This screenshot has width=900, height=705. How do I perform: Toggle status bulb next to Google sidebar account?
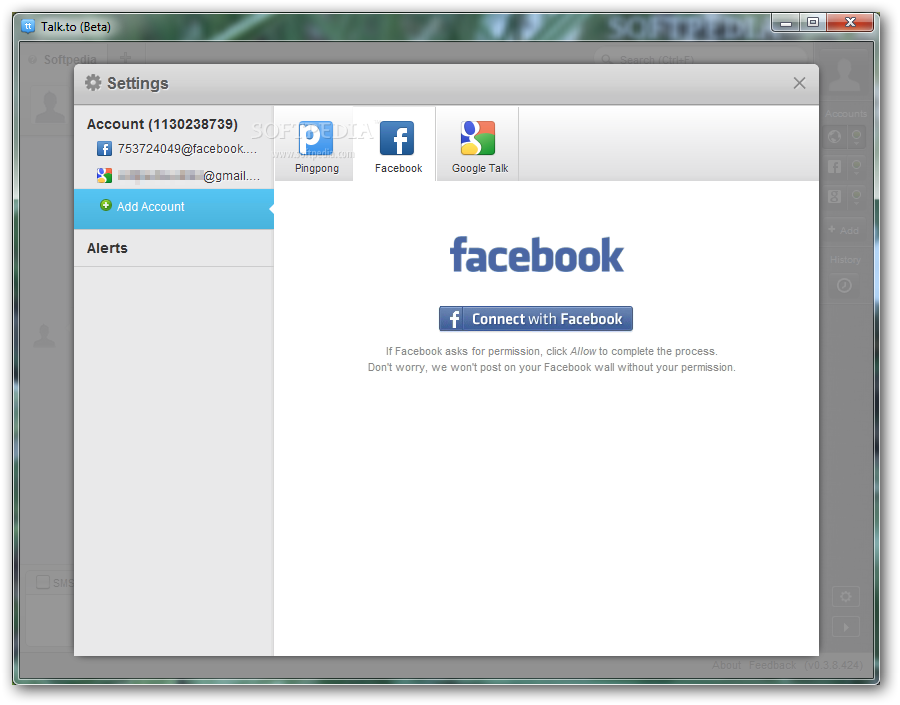click(856, 196)
